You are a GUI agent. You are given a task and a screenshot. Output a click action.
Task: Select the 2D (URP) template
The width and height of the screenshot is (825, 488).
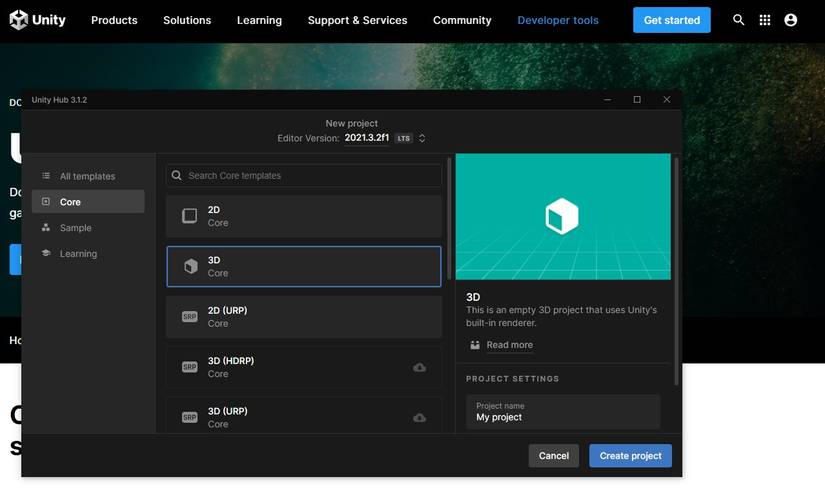point(304,317)
